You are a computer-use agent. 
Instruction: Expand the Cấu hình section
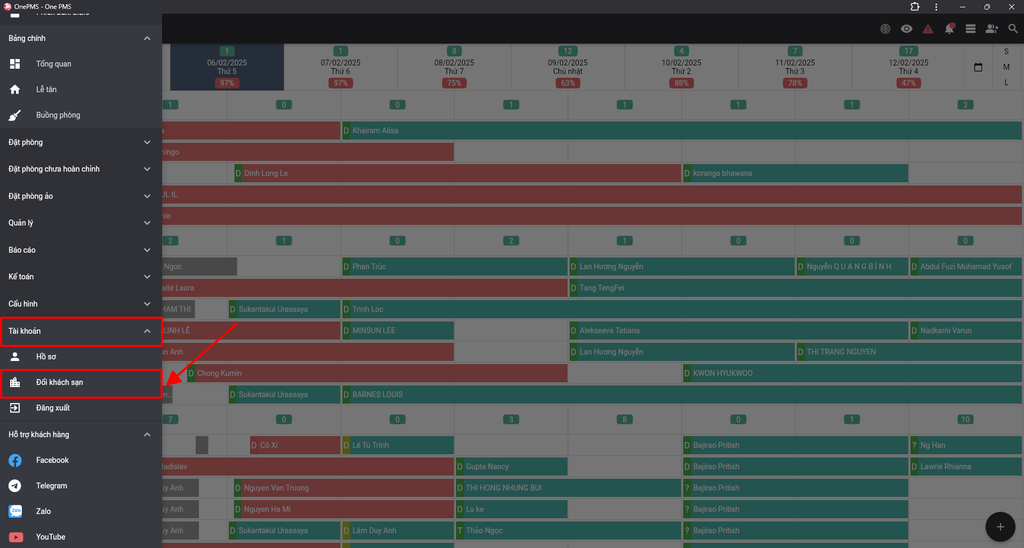pos(81,304)
